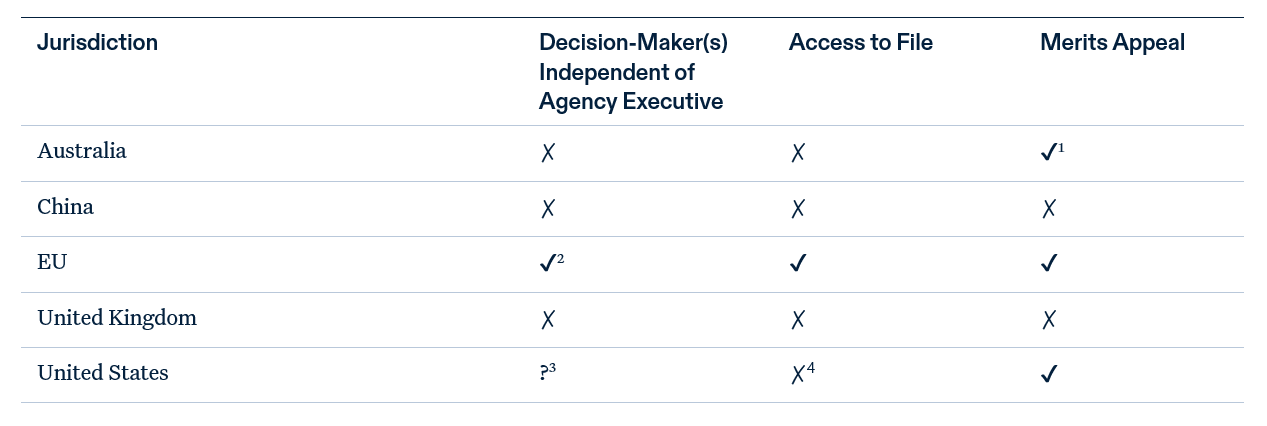Click the EU Merits Appeal check mark
The height and width of the screenshot is (426, 1267).
(1049, 264)
